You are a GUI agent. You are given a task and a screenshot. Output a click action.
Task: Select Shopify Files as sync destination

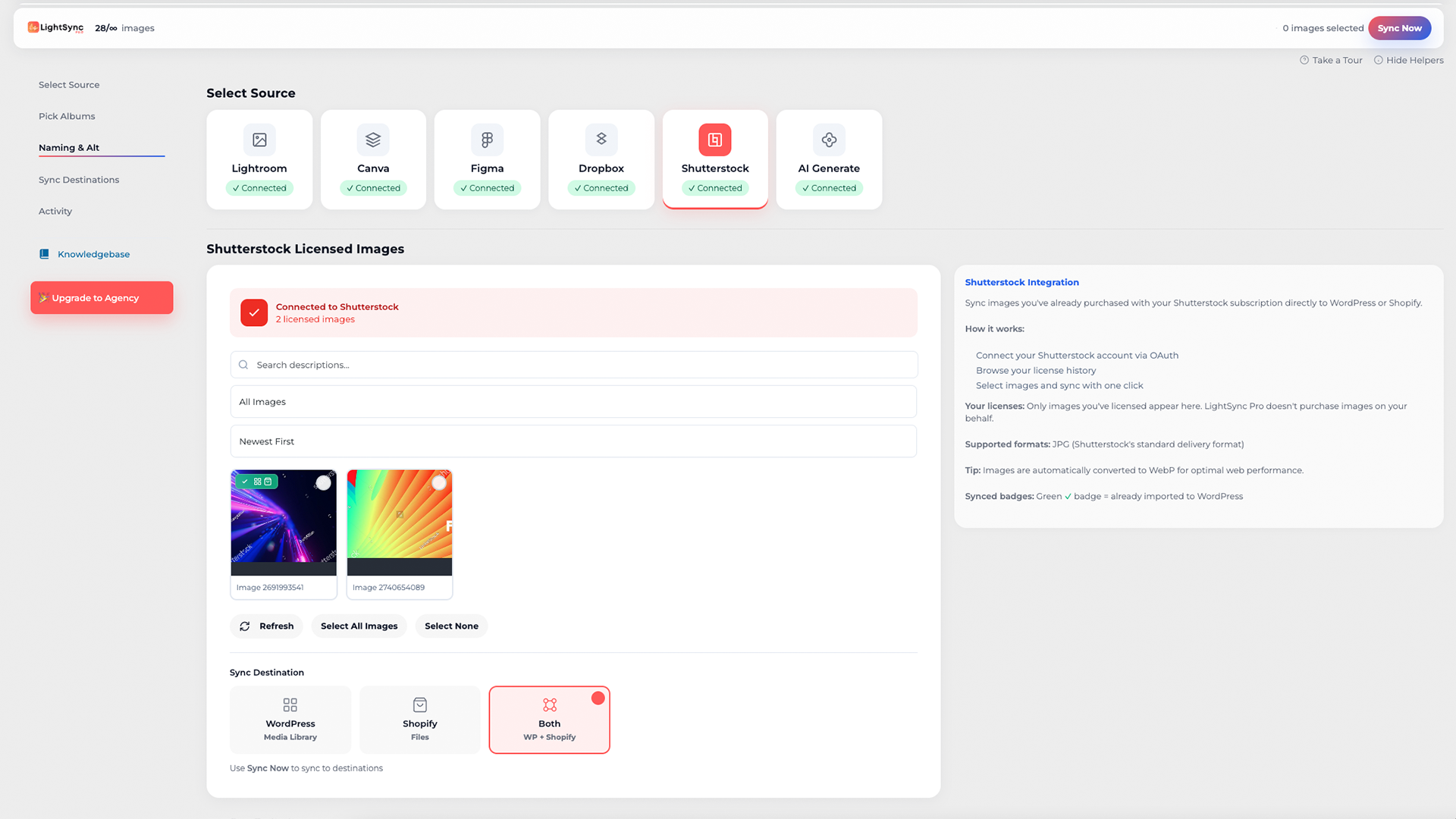(x=419, y=719)
